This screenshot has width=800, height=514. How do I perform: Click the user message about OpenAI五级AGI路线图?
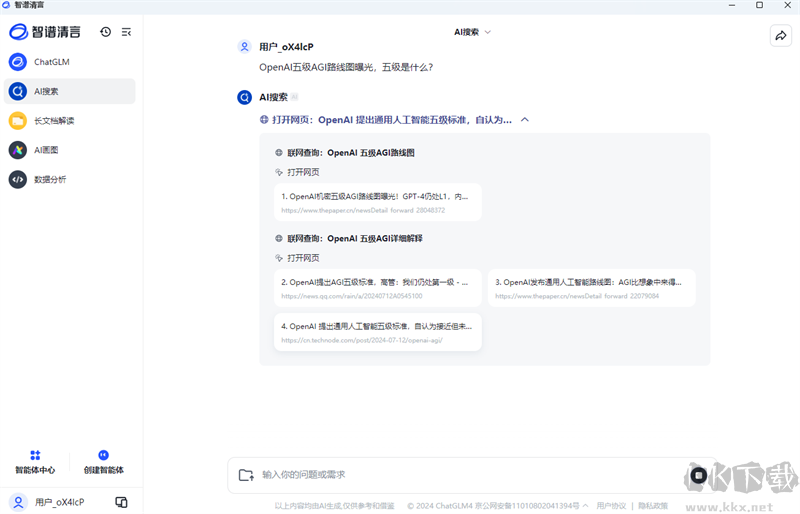(x=346, y=67)
